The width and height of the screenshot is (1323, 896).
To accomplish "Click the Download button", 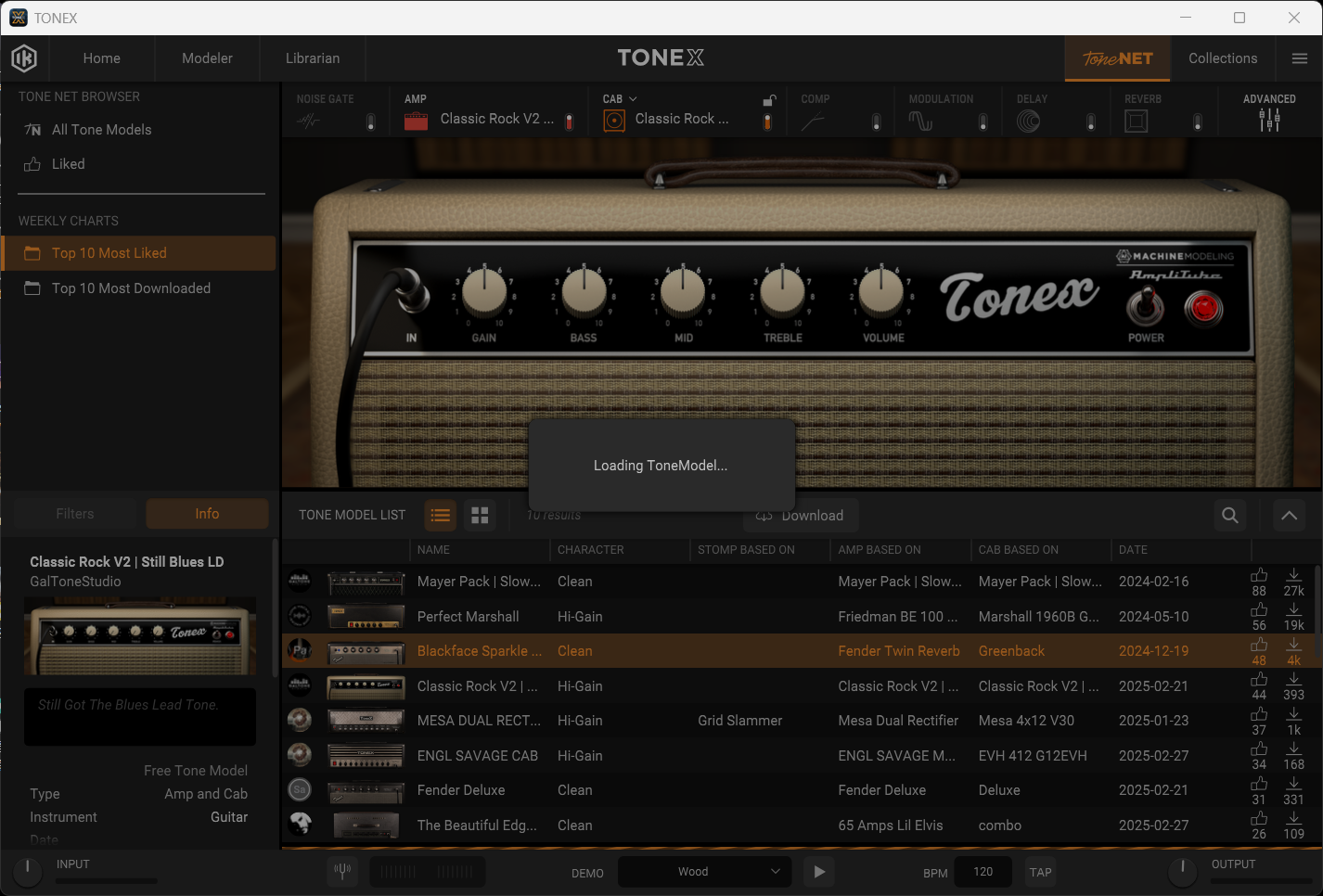I will [800, 516].
